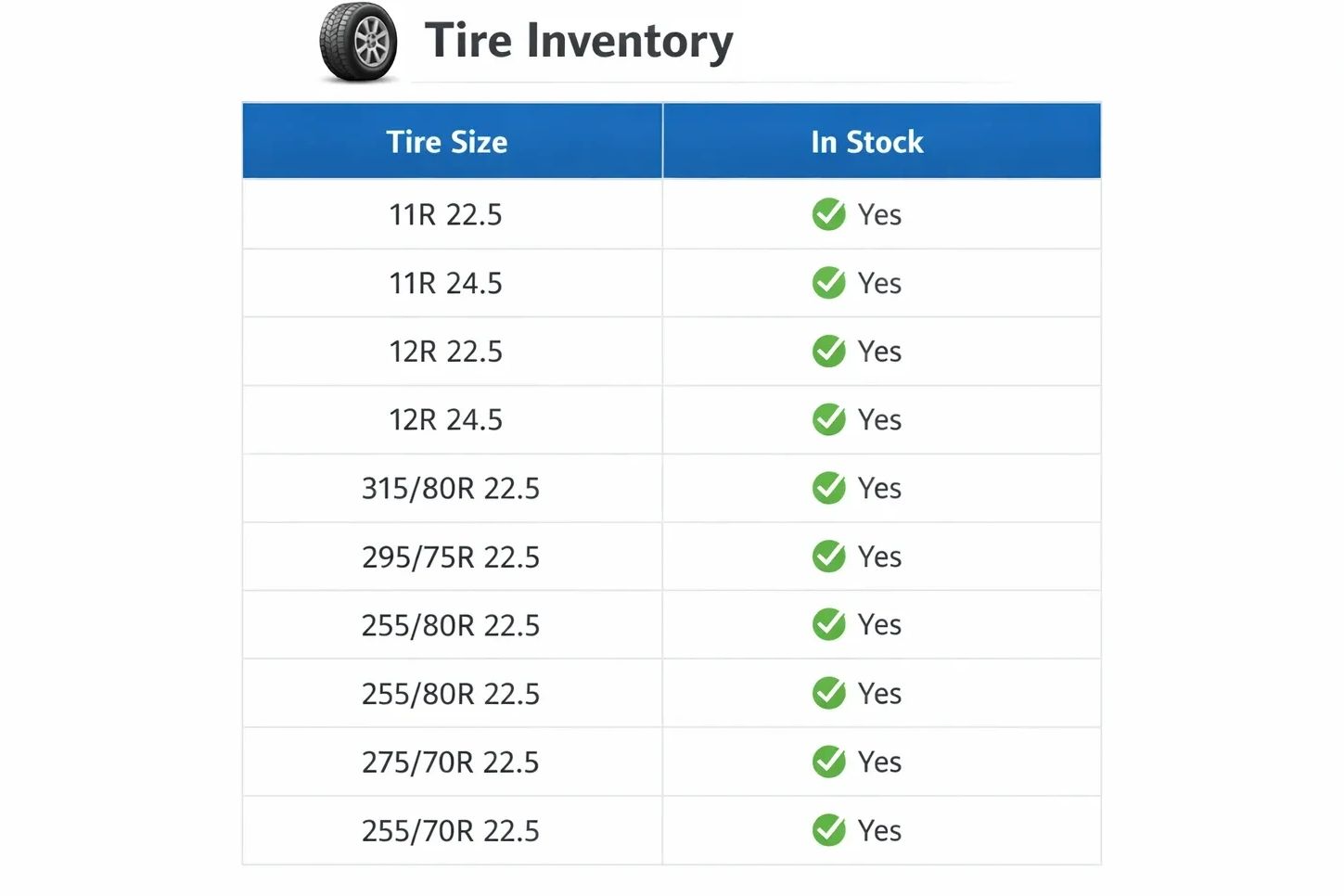The height and width of the screenshot is (896, 1344).
Task: Select the 12R 22.5 tire size cell
Action: pyautogui.click(x=446, y=352)
